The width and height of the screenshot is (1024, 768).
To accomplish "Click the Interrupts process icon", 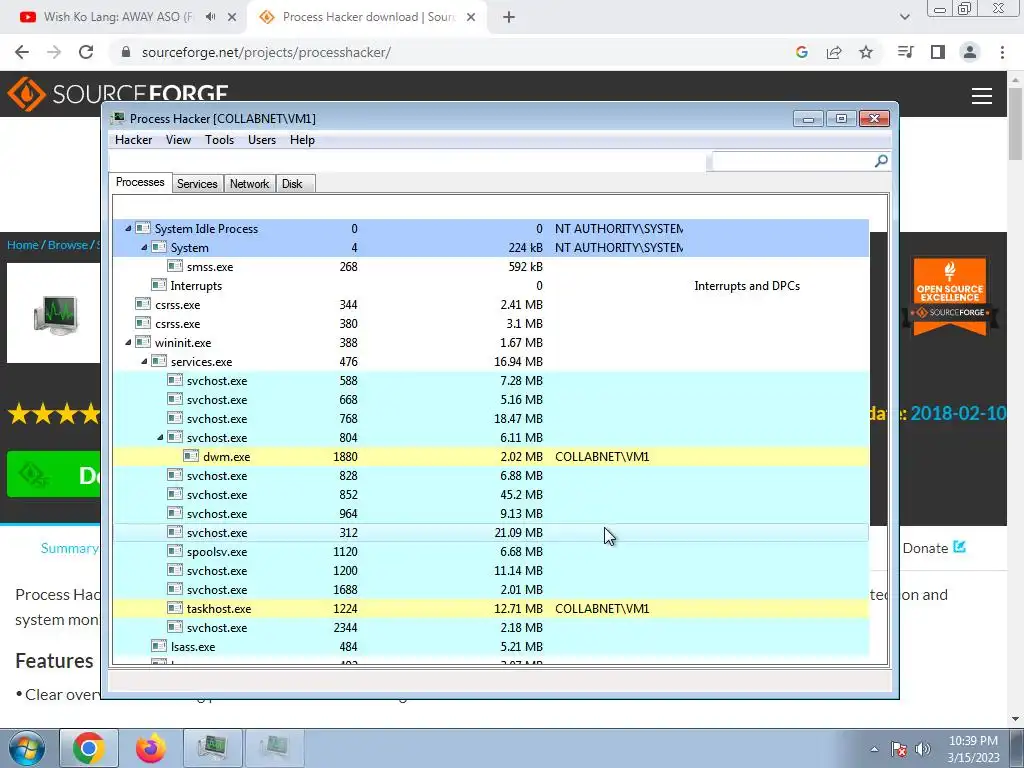I will point(159,285).
